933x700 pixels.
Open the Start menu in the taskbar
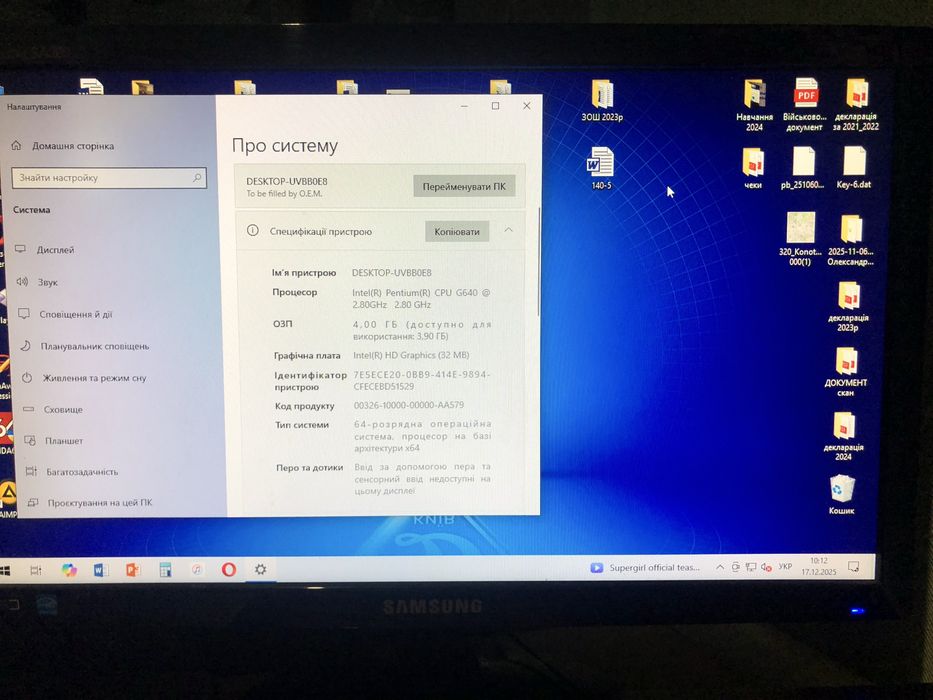click(x=5, y=571)
